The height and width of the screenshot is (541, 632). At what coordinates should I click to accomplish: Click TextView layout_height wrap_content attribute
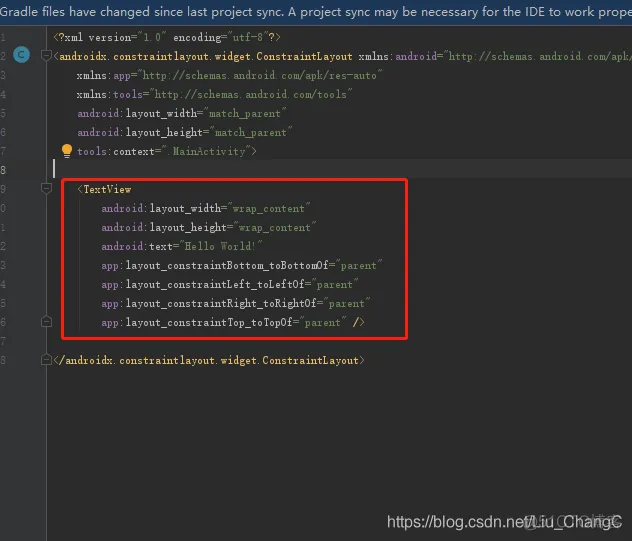(x=209, y=227)
